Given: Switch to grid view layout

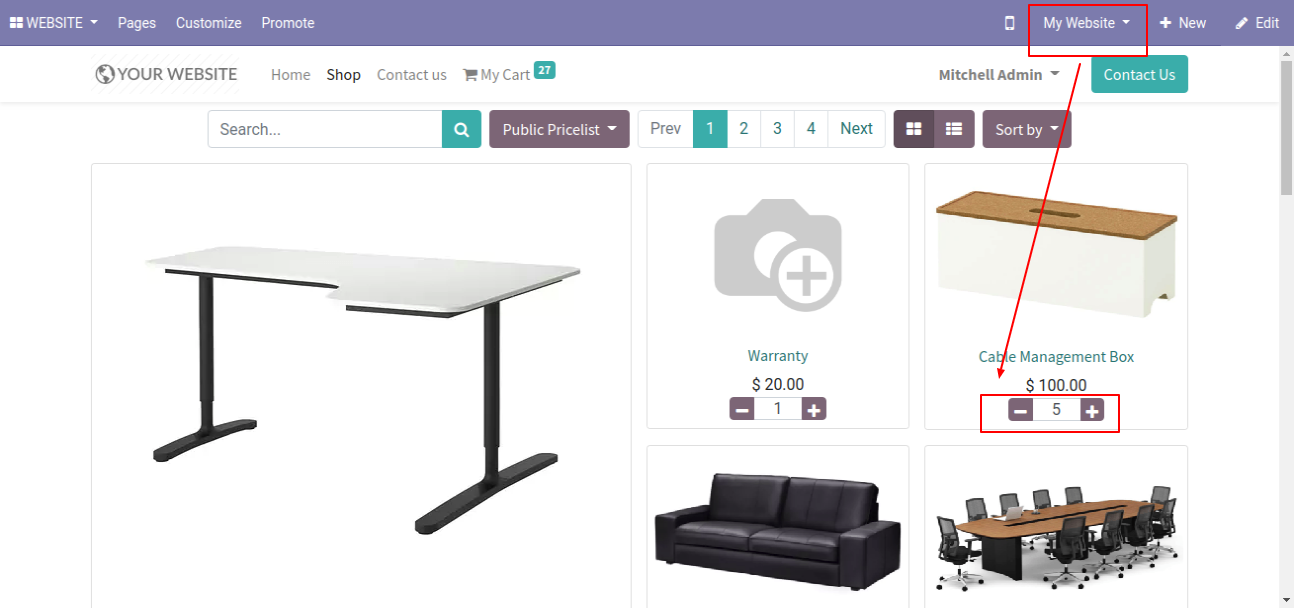Looking at the screenshot, I should point(914,129).
